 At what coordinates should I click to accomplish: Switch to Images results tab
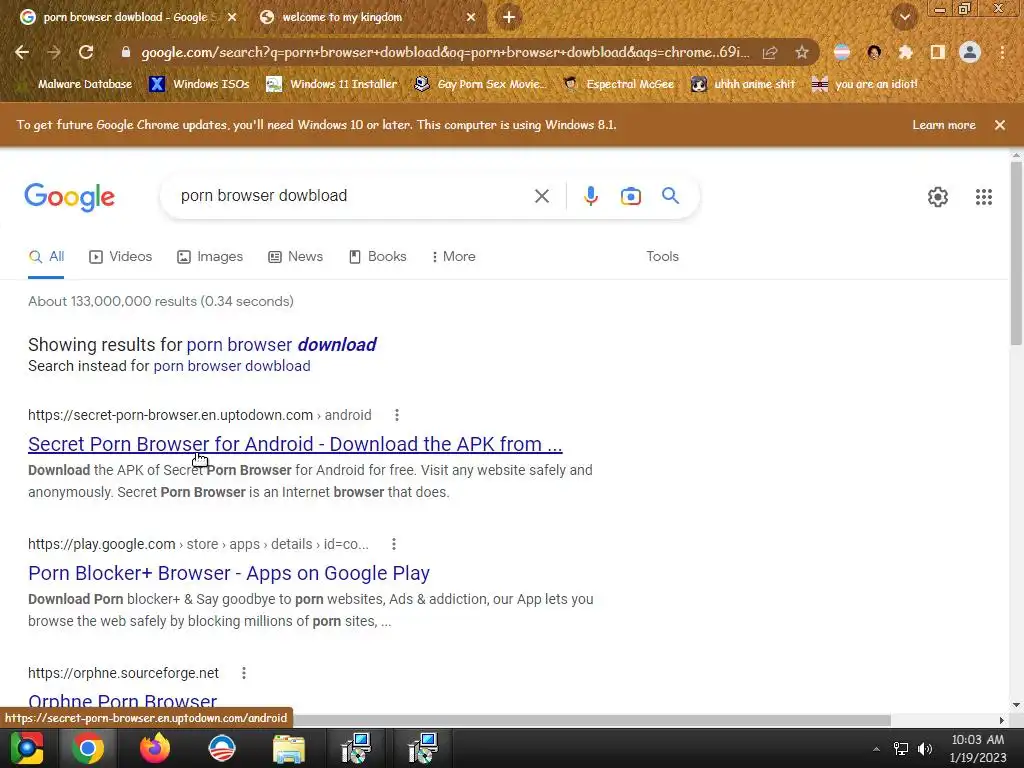click(x=210, y=257)
